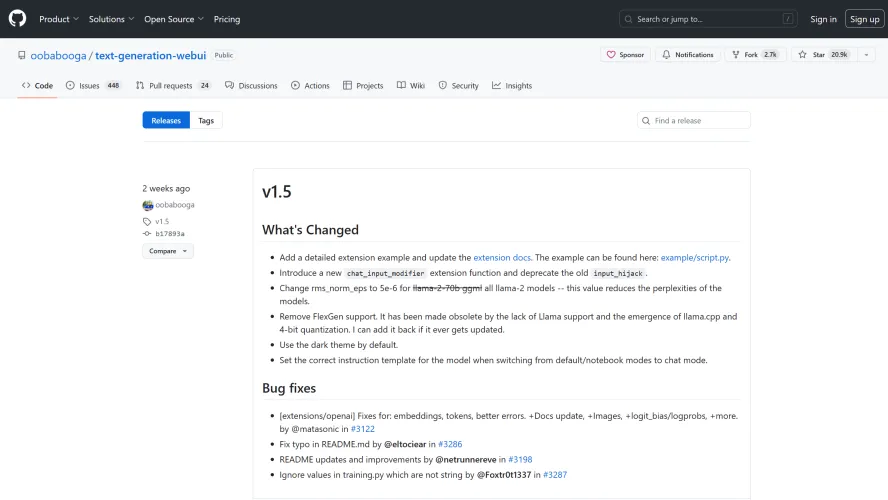Open the Discussions tab
This screenshot has width=888, height=500.
click(x=251, y=86)
